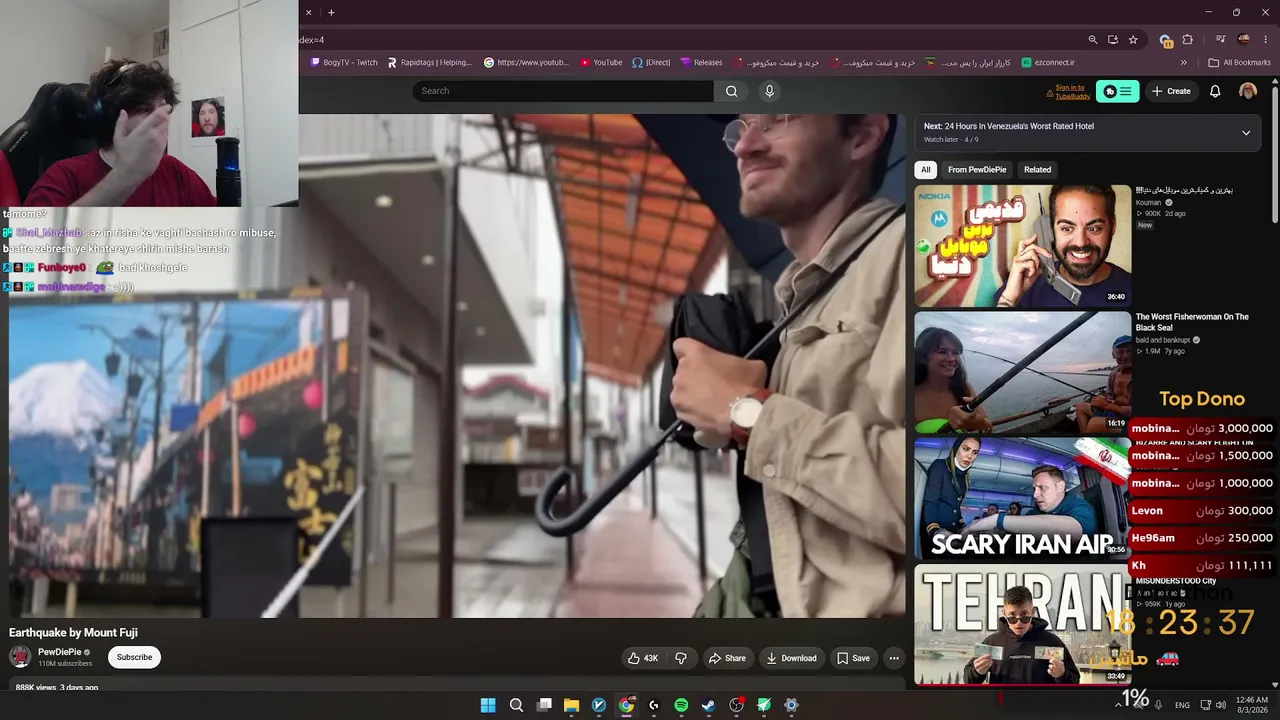Open the Rapidtags bookmark
This screenshot has width=1280, height=720.
tap(429, 62)
